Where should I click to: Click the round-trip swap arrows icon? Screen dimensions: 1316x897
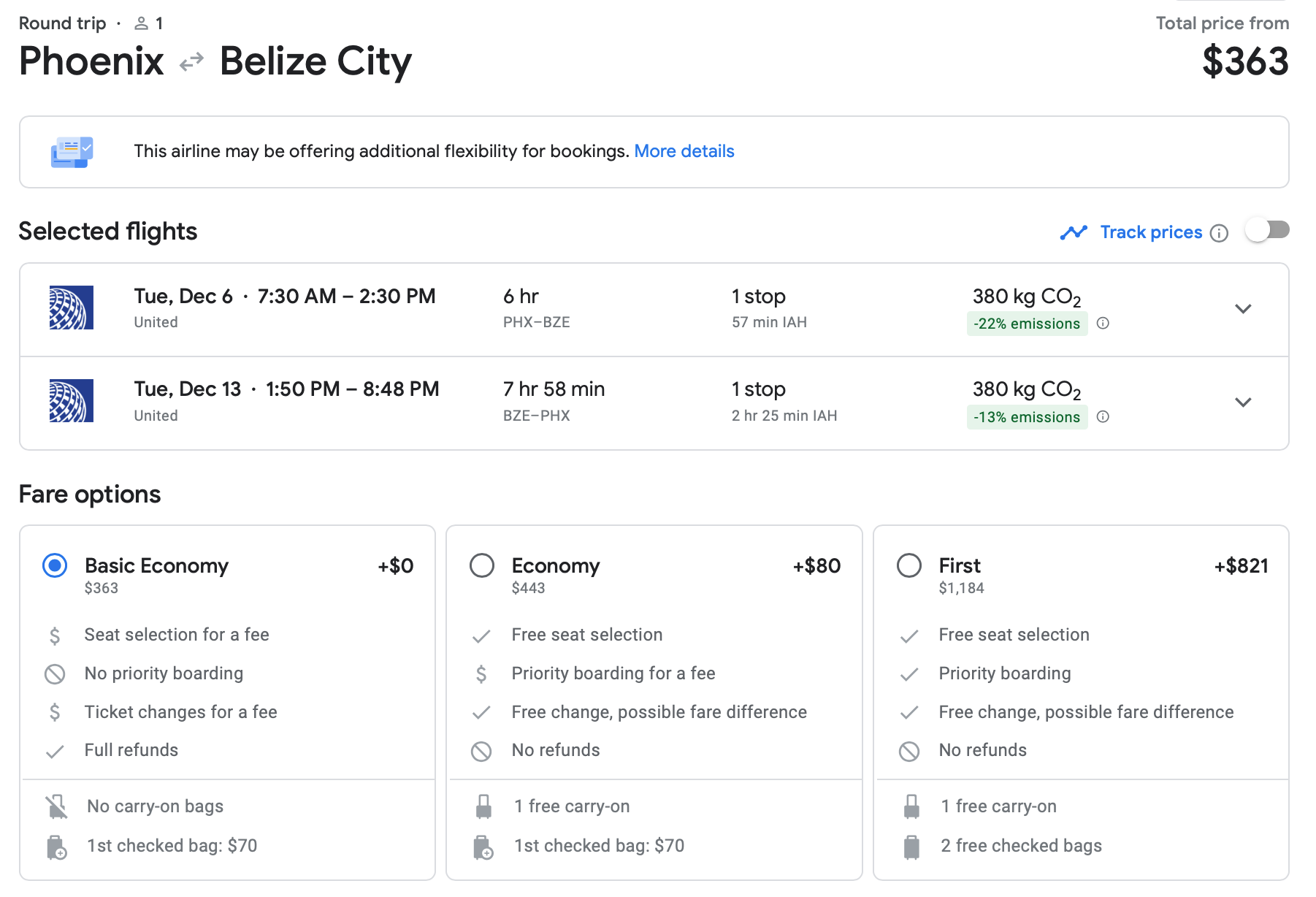191,62
